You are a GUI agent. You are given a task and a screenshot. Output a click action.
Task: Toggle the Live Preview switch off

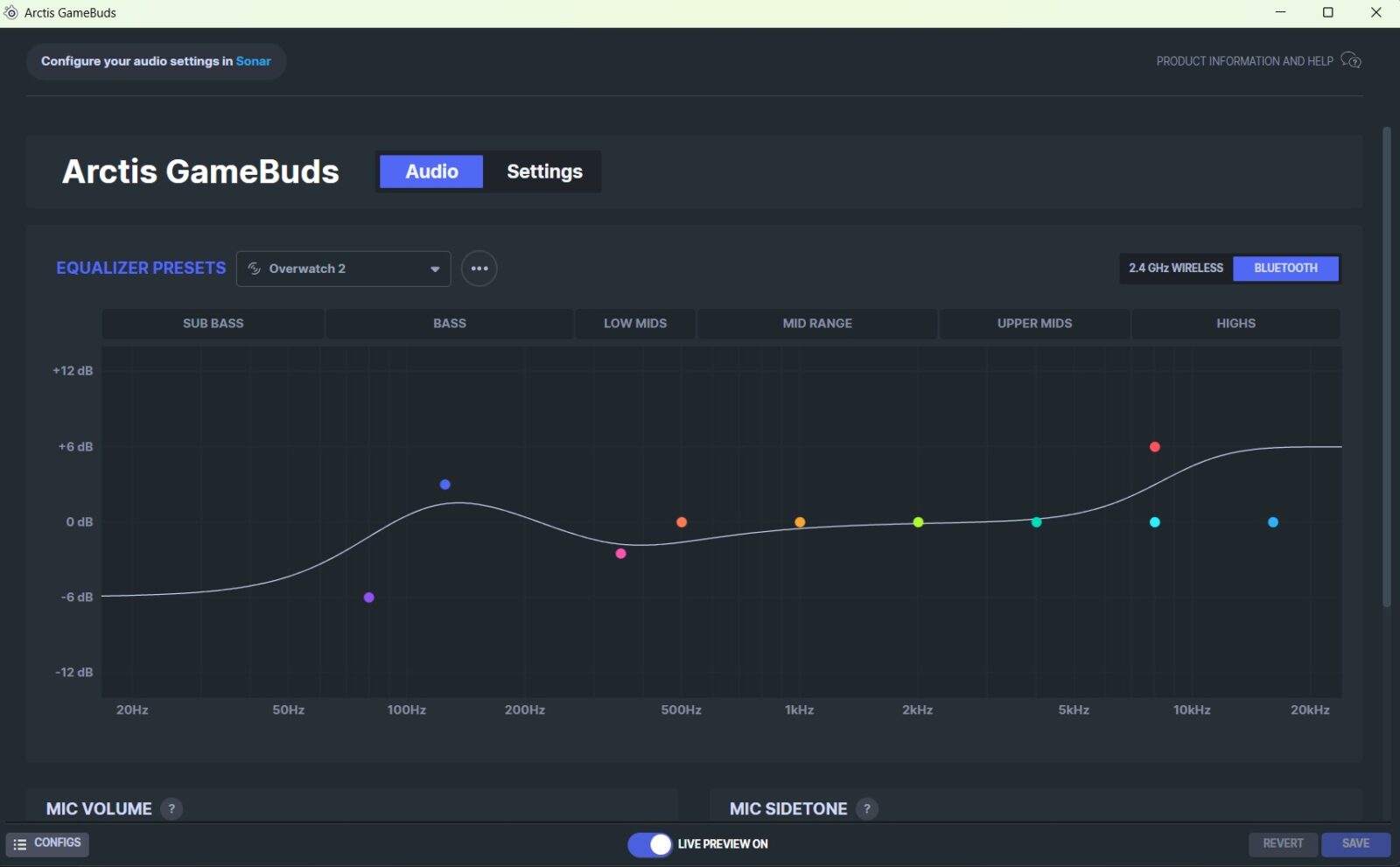click(649, 844)
